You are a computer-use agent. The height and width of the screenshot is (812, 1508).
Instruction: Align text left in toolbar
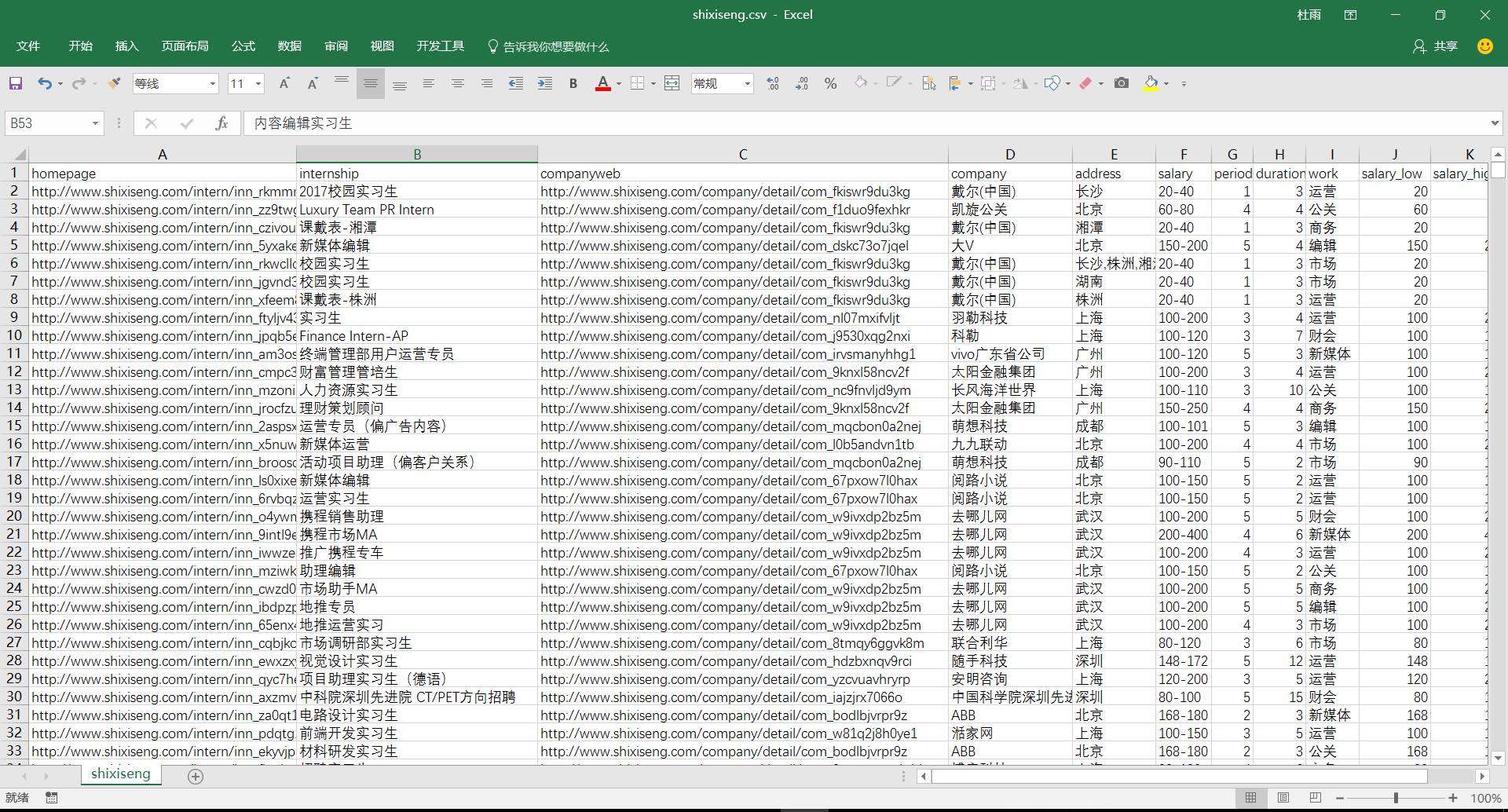tap(429, 83)
